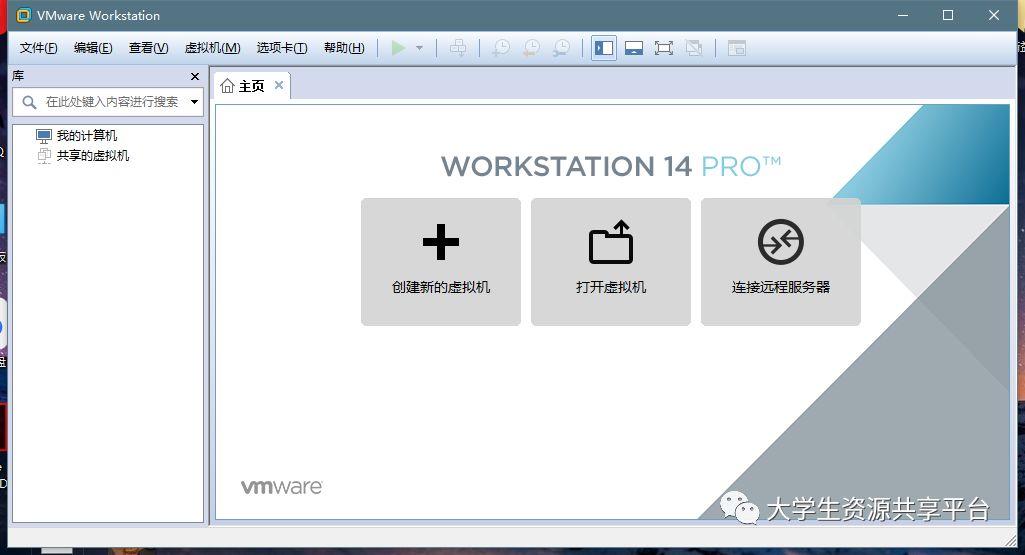This screenshot has height=555, width=1025.
Task: Open the 查看(V) menu
Action: [x=148, y=48]
